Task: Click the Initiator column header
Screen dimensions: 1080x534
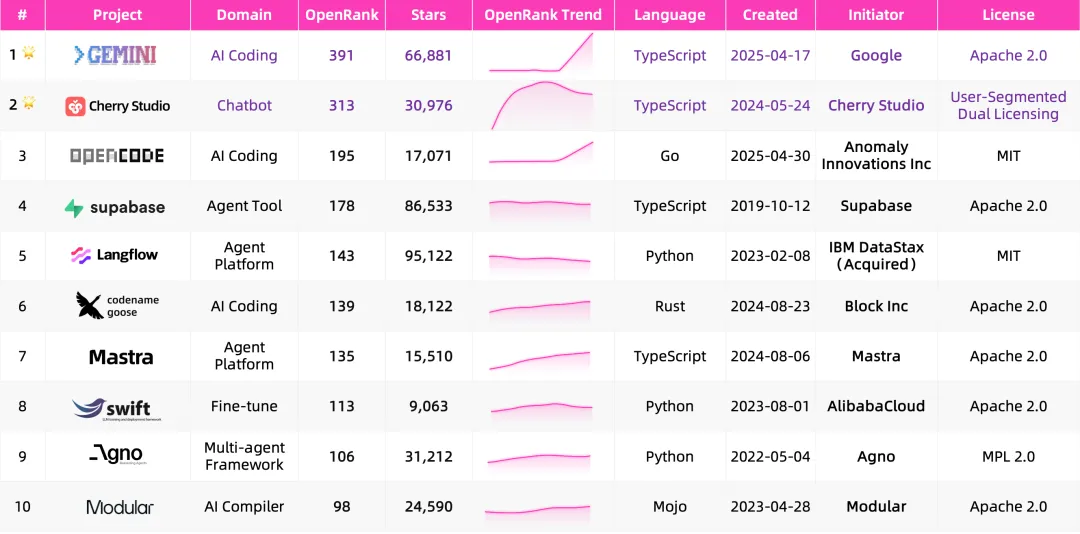Action: tap(876, 15)
